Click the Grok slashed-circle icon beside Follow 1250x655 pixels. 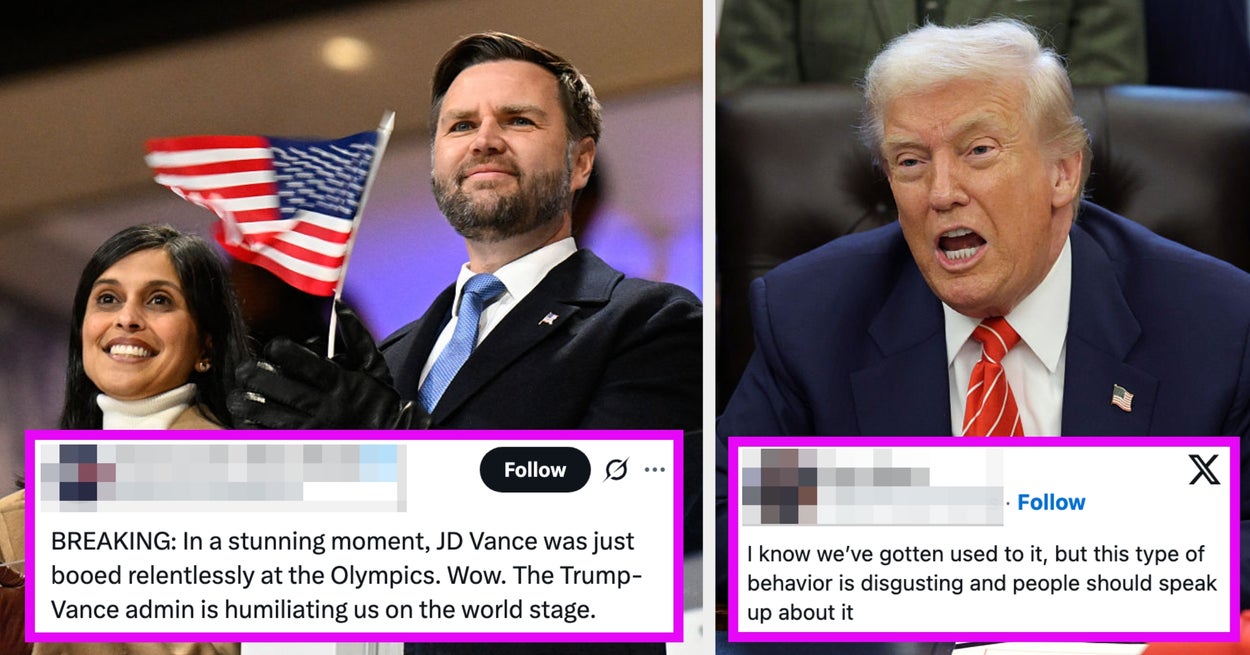[x=616, y=470]
